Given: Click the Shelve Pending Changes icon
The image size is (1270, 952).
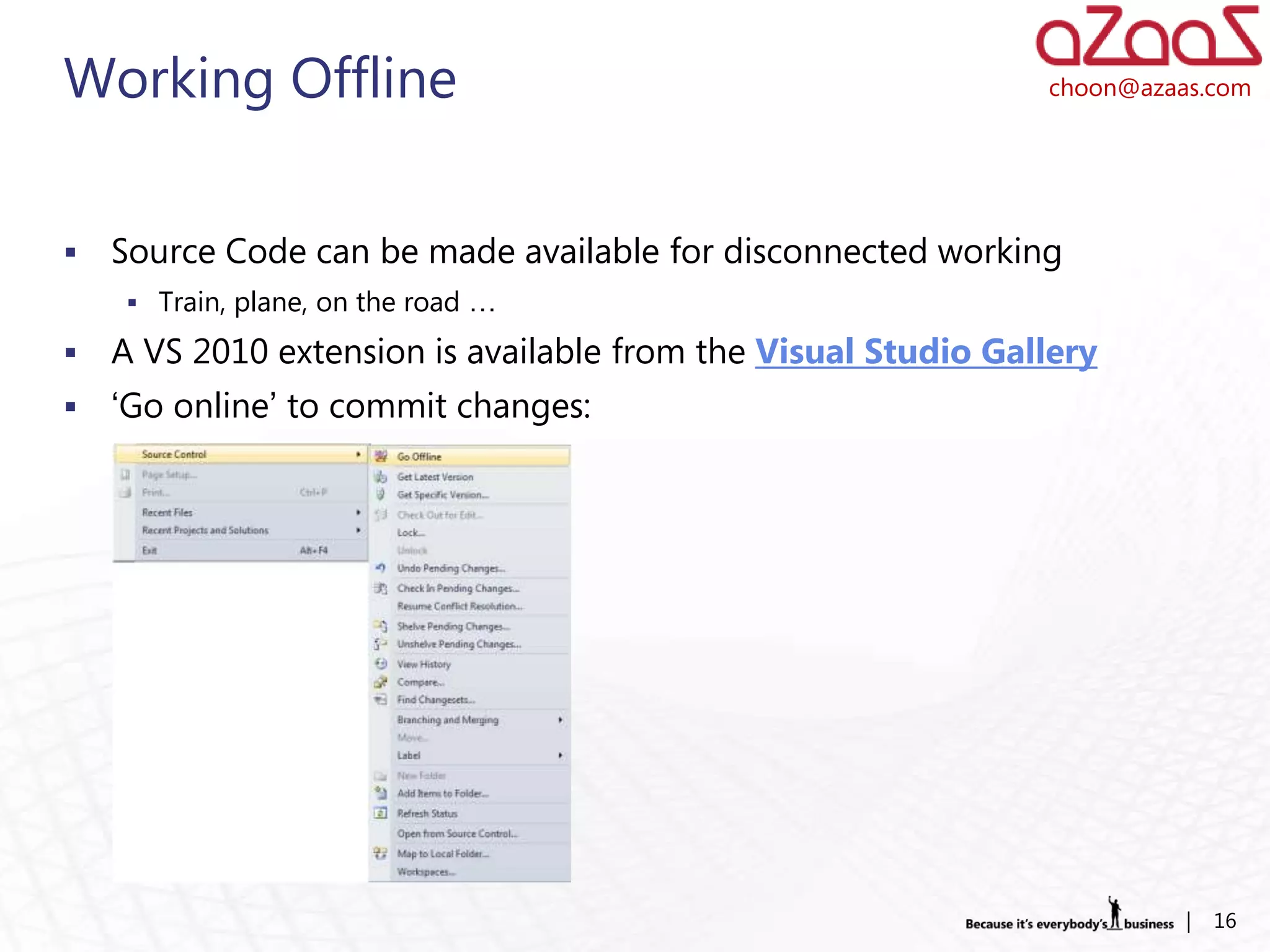Looking at the screenshot, I should click(x=381, y=626).
